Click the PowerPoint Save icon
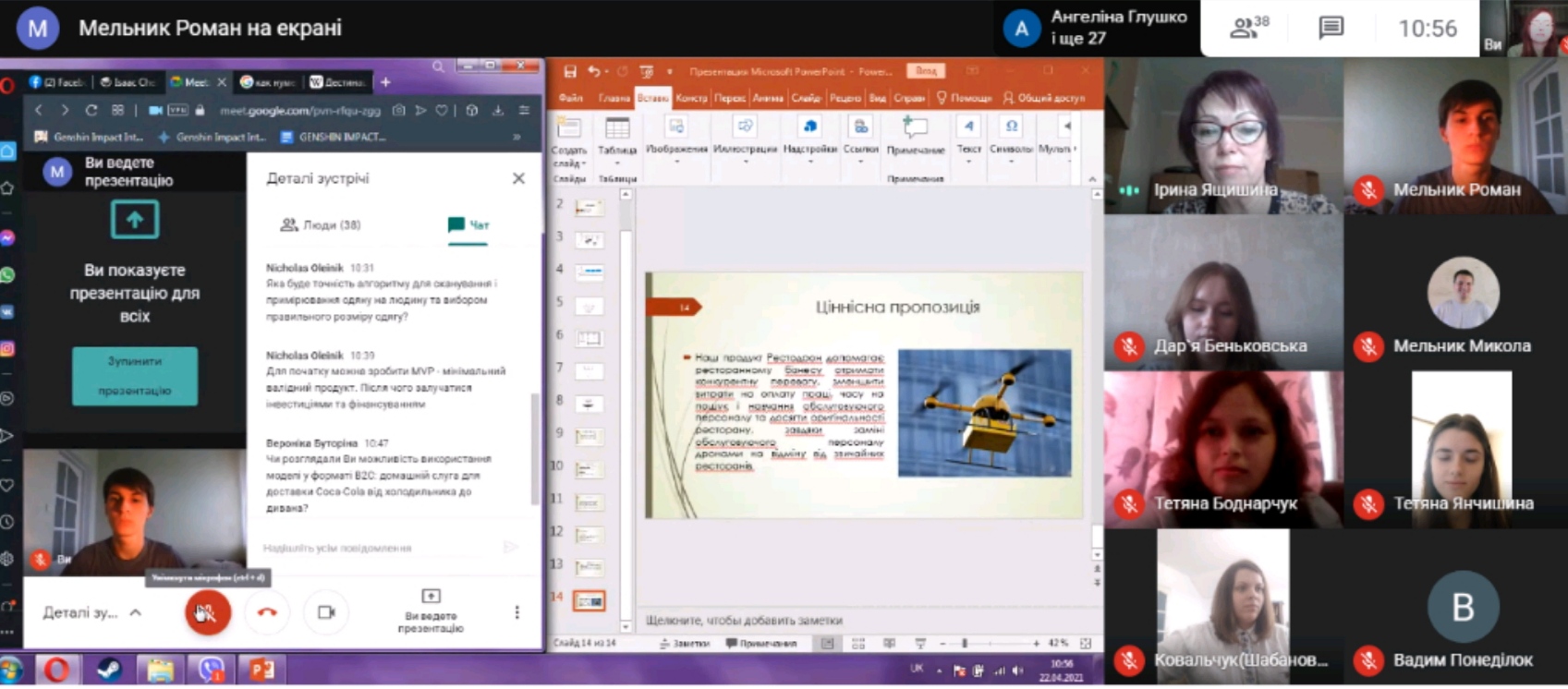The width and height of the screenshot is (1568, 689). click(x=570, y=71)
